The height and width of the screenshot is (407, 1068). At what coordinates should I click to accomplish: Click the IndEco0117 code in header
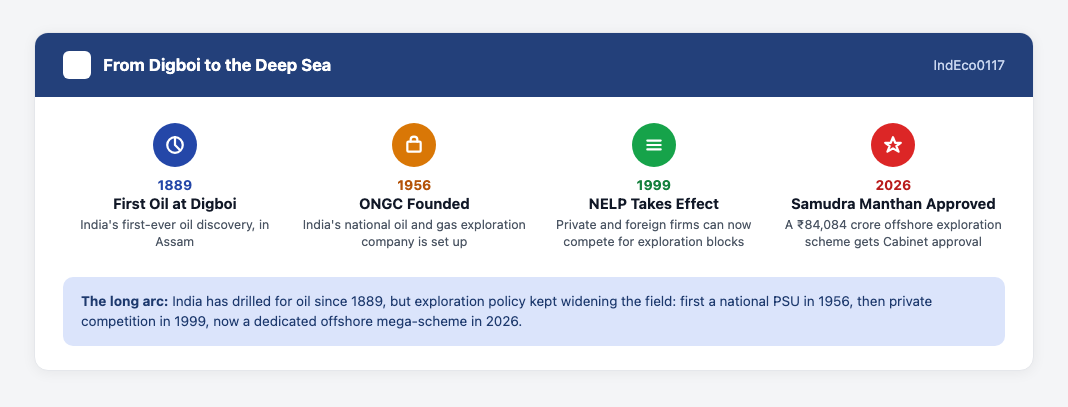(x=969, y=65)
